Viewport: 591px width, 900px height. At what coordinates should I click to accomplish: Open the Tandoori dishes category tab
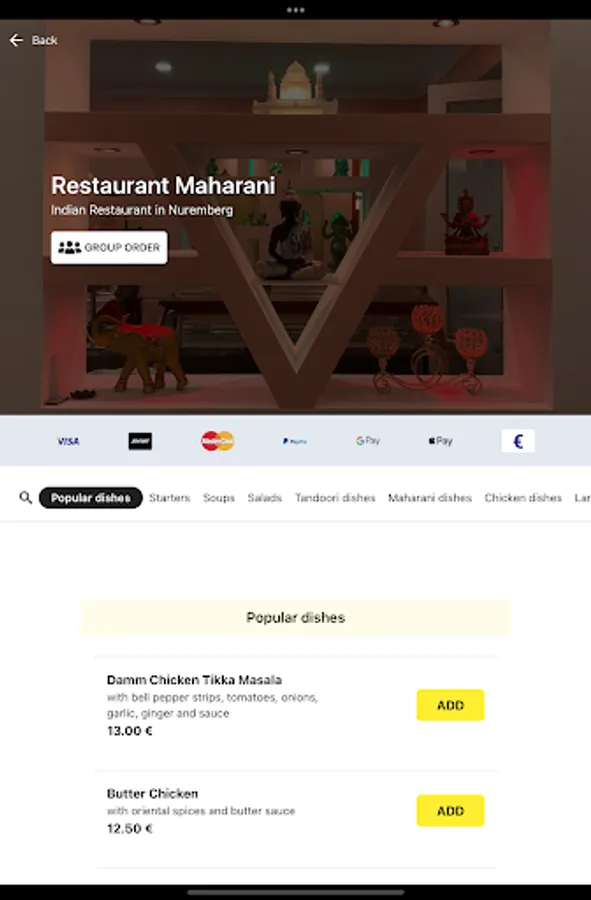335,498
